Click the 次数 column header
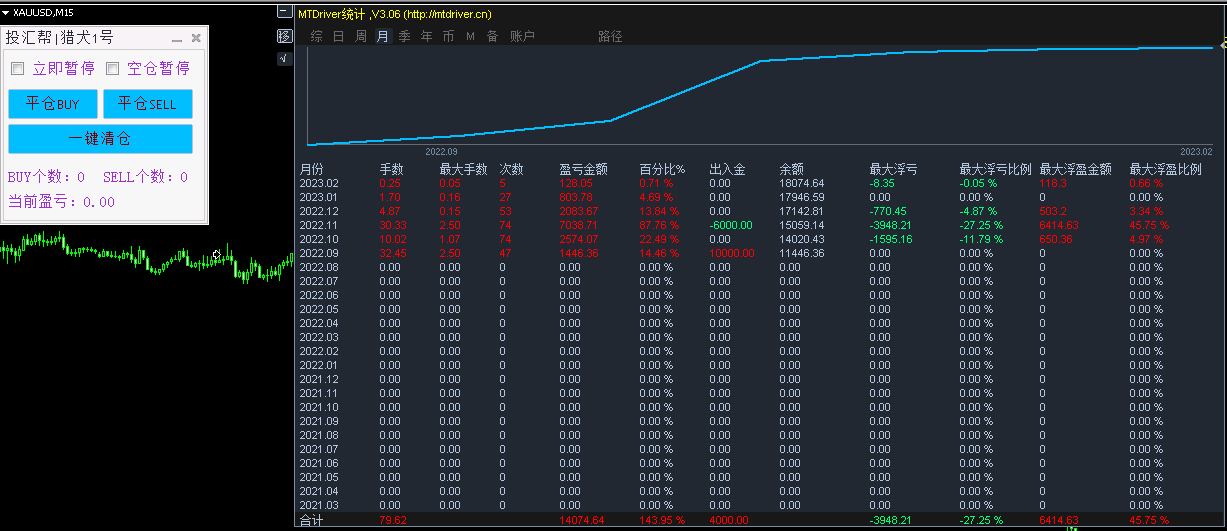Image resolution: width=1227 pixels, height=531 pixels. tap(512, 169)
